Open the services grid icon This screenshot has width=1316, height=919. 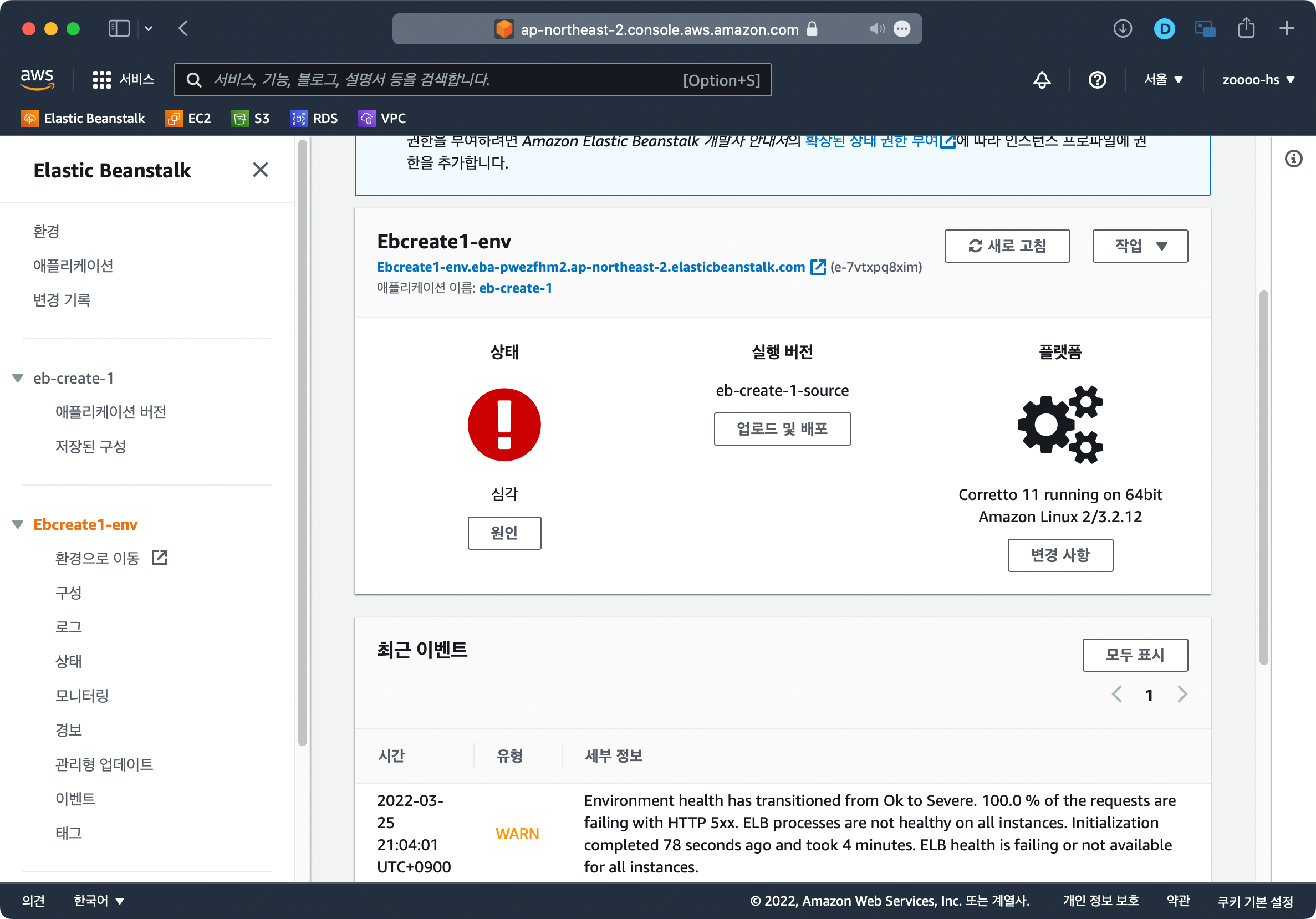pyautogui.click(x=101, y=80)
